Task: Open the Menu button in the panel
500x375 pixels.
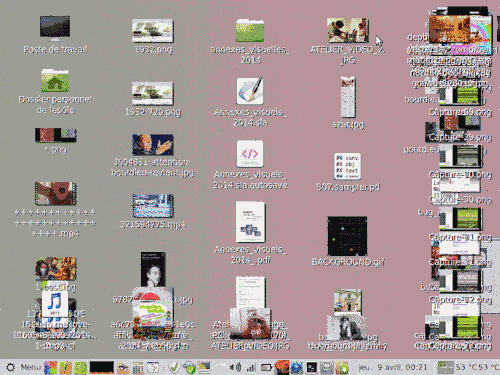Action: click(23, 367)
